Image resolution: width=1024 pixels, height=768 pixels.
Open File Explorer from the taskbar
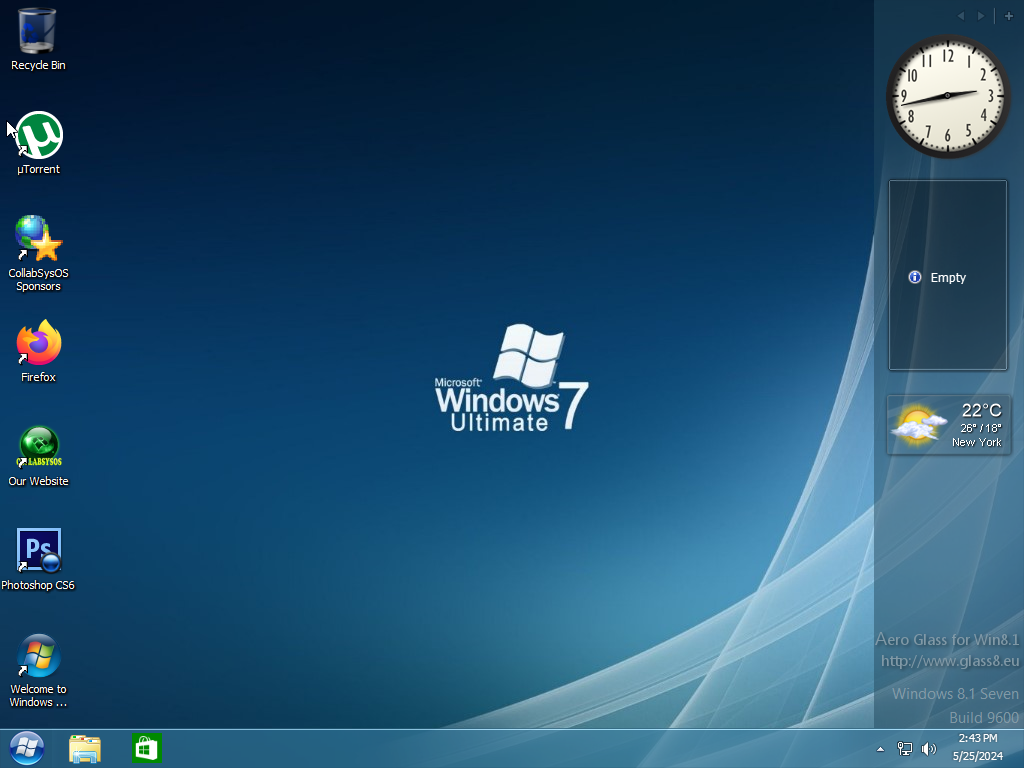pos(85,748)
